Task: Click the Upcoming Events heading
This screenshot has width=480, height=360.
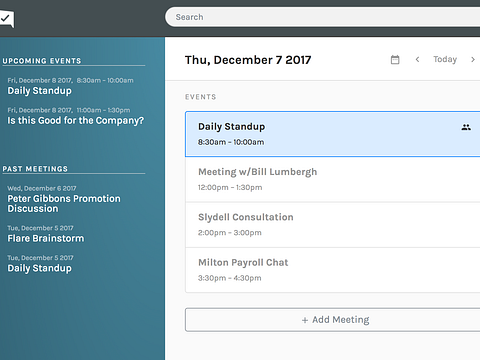Action: (42, 61)
